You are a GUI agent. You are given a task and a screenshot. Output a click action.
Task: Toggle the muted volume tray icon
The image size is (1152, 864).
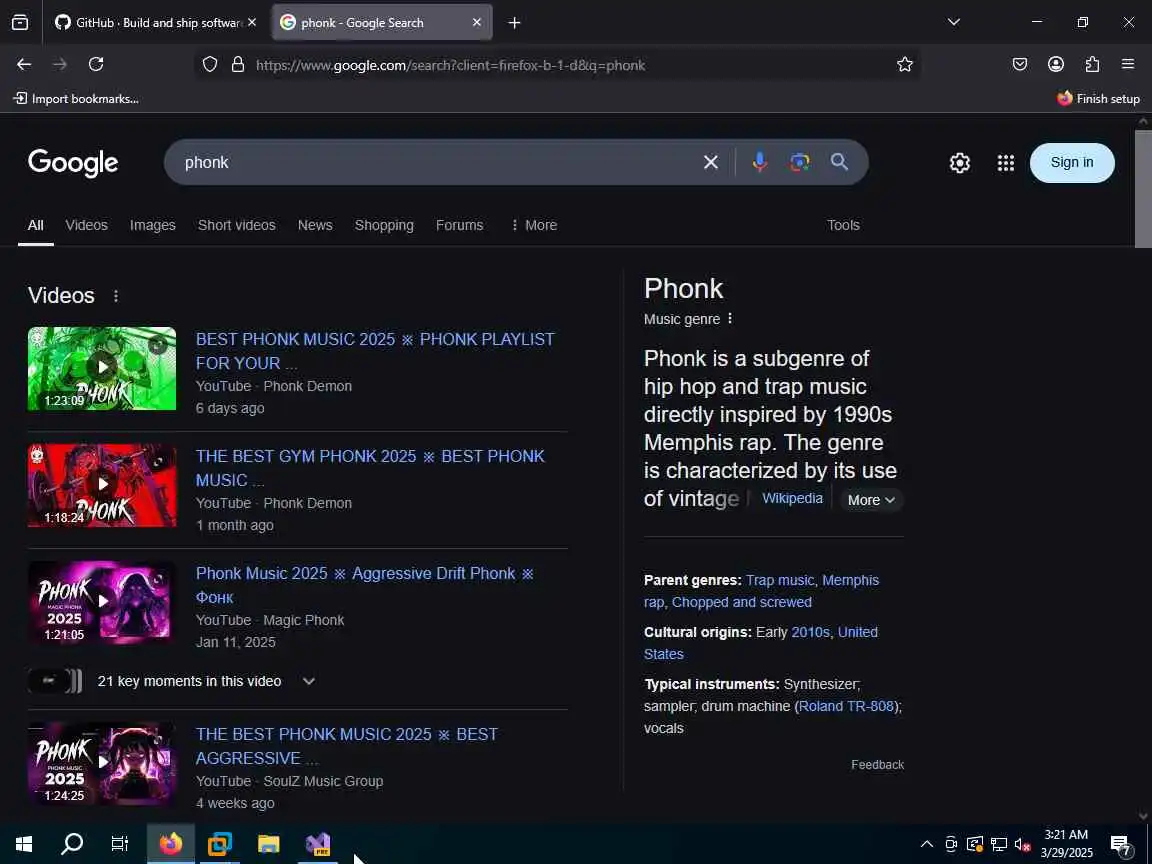(x=1023, y=844)
